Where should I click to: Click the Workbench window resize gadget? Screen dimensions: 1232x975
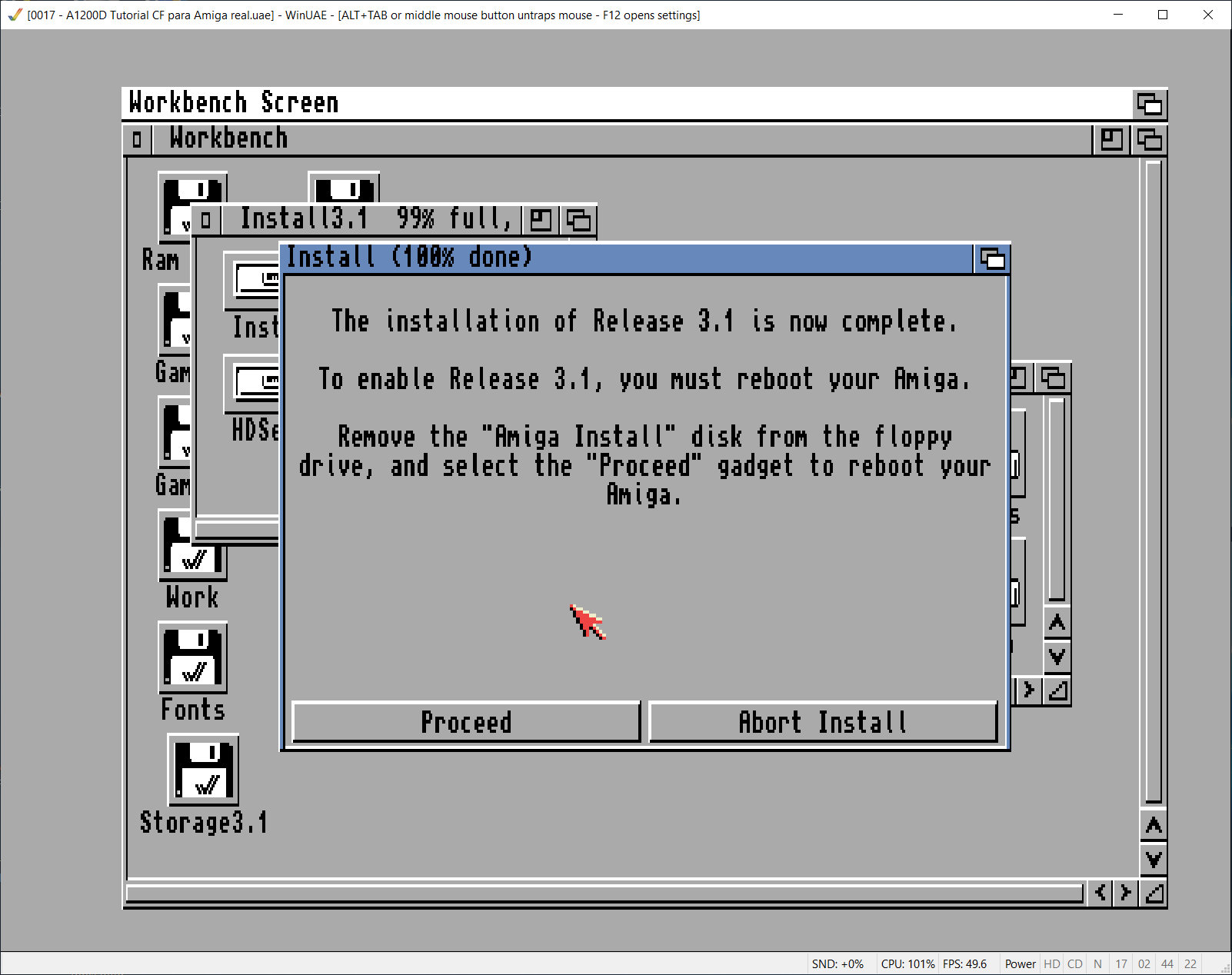pyautogui.click(x=1154, y=893)
